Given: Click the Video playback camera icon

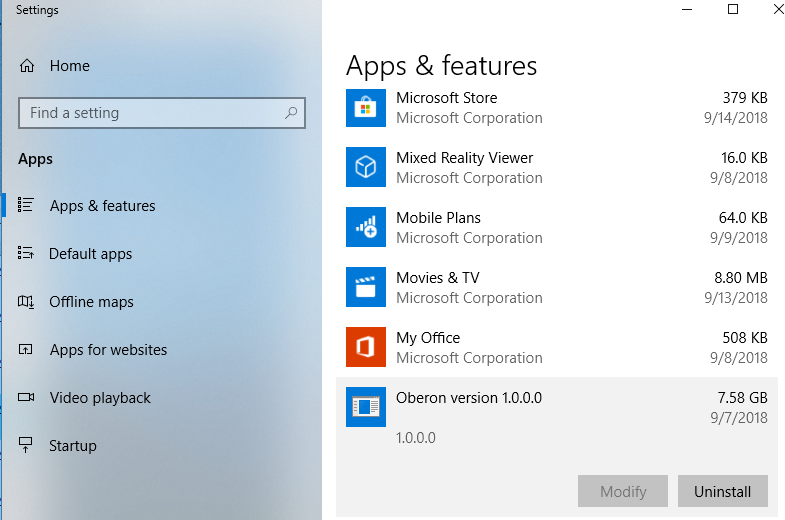Looking at the screenshot, I should click(26, 397).
